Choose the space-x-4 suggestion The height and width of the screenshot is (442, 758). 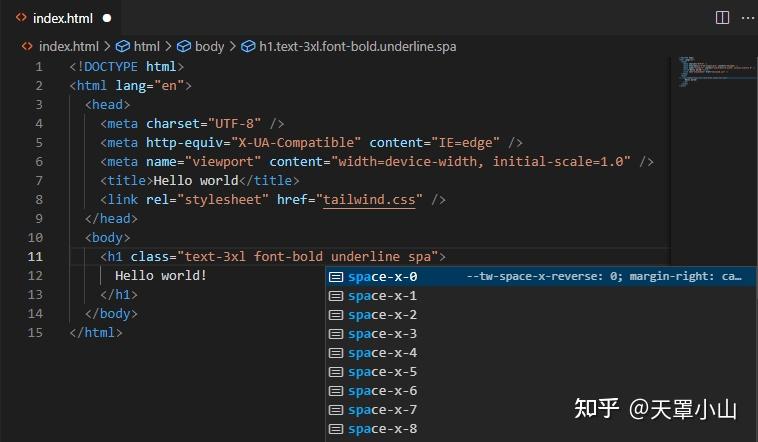541,353
